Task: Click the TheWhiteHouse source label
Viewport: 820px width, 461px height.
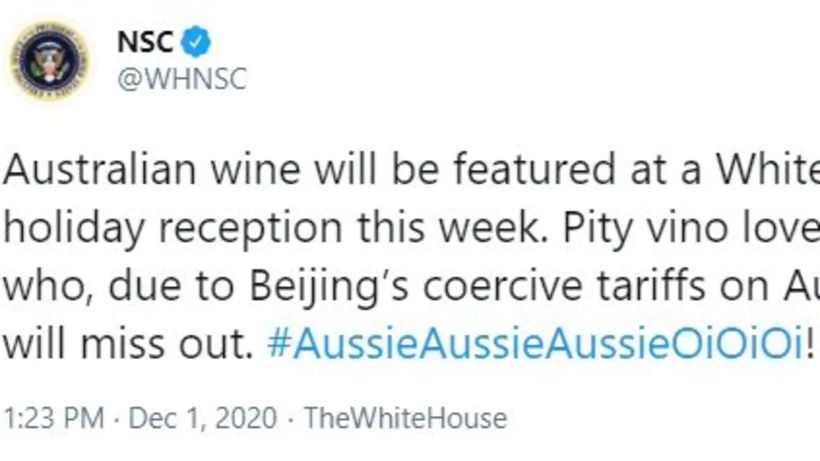Action: pos(406,418)
